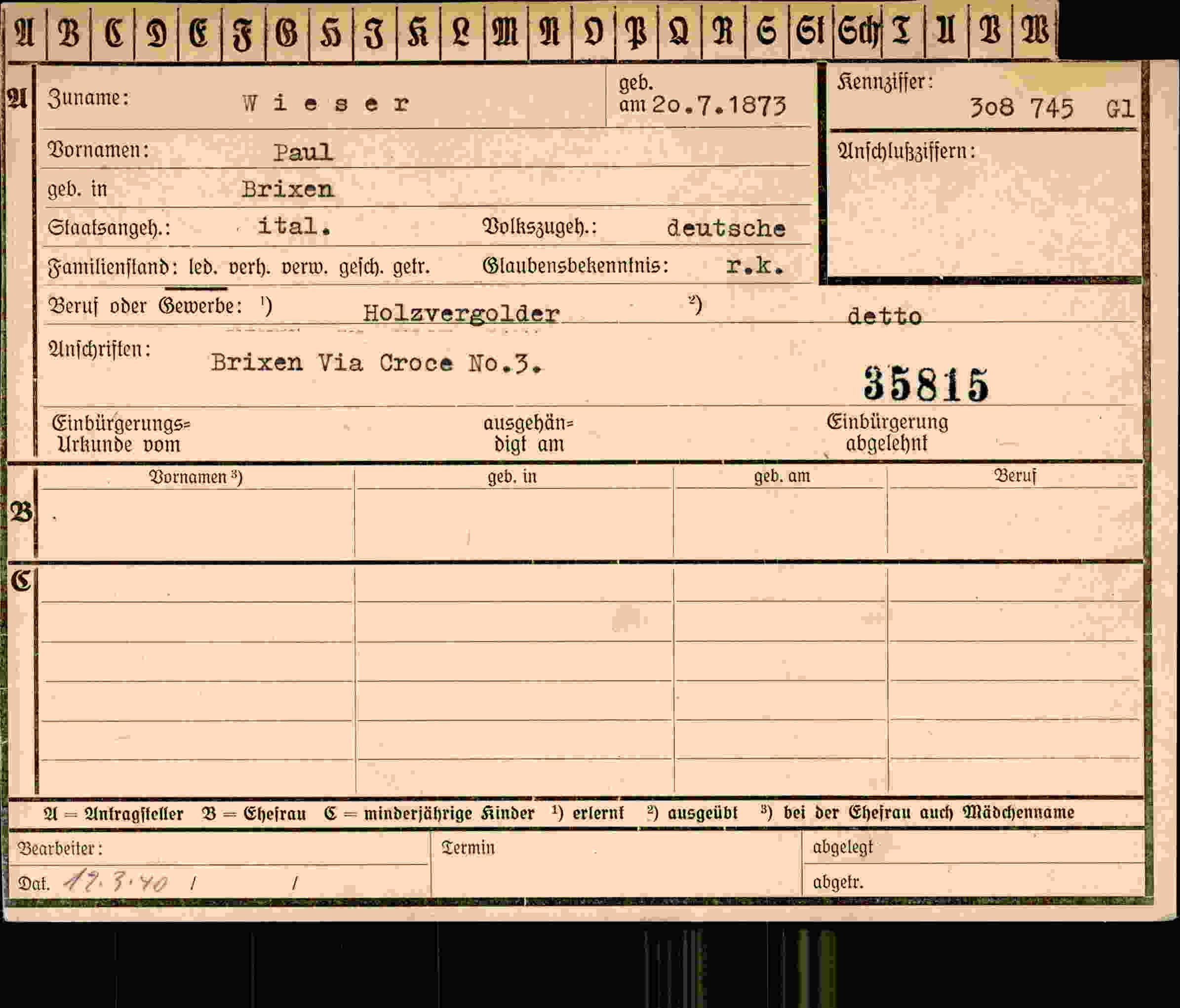The height and width of the screenshot is (1008, 1180).
Task: Select the 'E' alphabet index tab
Action: [x=200, y=31]
